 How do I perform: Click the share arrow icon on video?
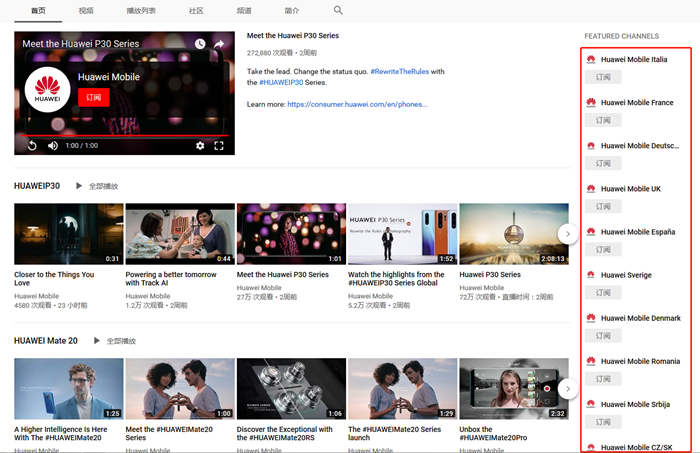(220, 44)
